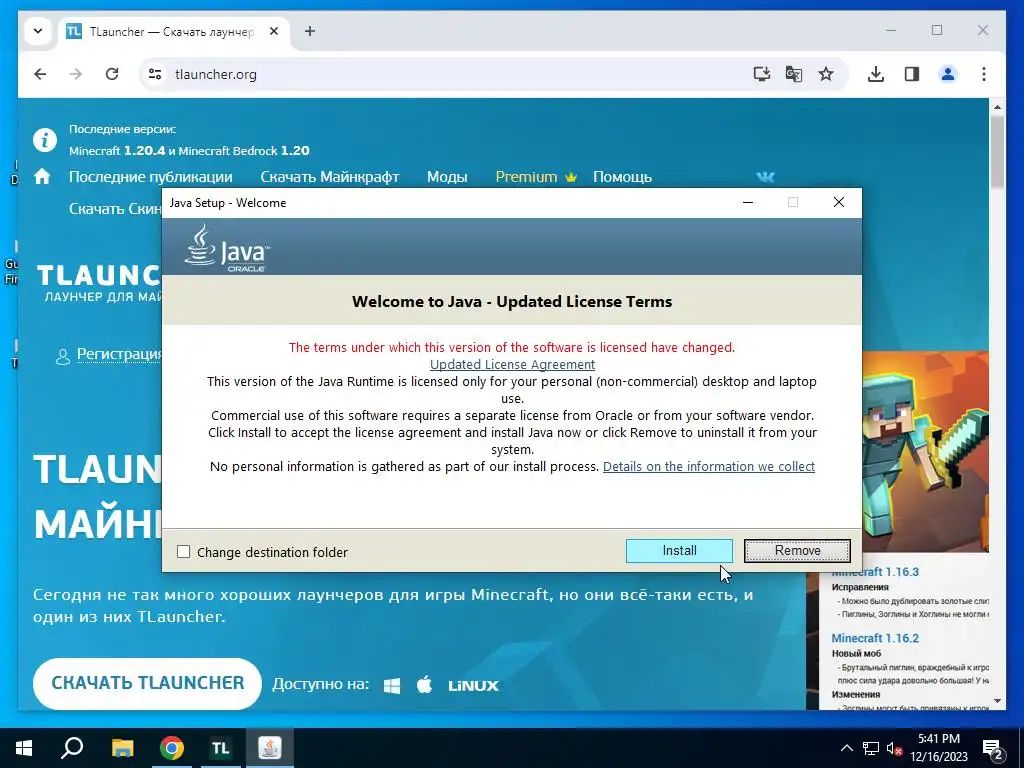Click the Install button in Java Setup
Image resolution: width=1024 pixels, height=768 pixels.
tap(679, 551)
